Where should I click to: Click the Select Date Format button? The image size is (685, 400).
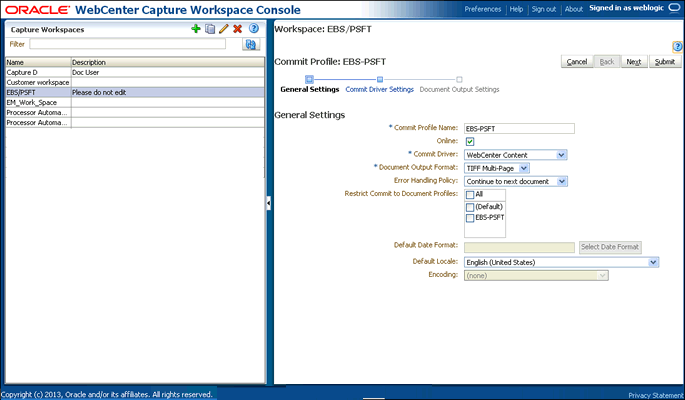[610, 247]
